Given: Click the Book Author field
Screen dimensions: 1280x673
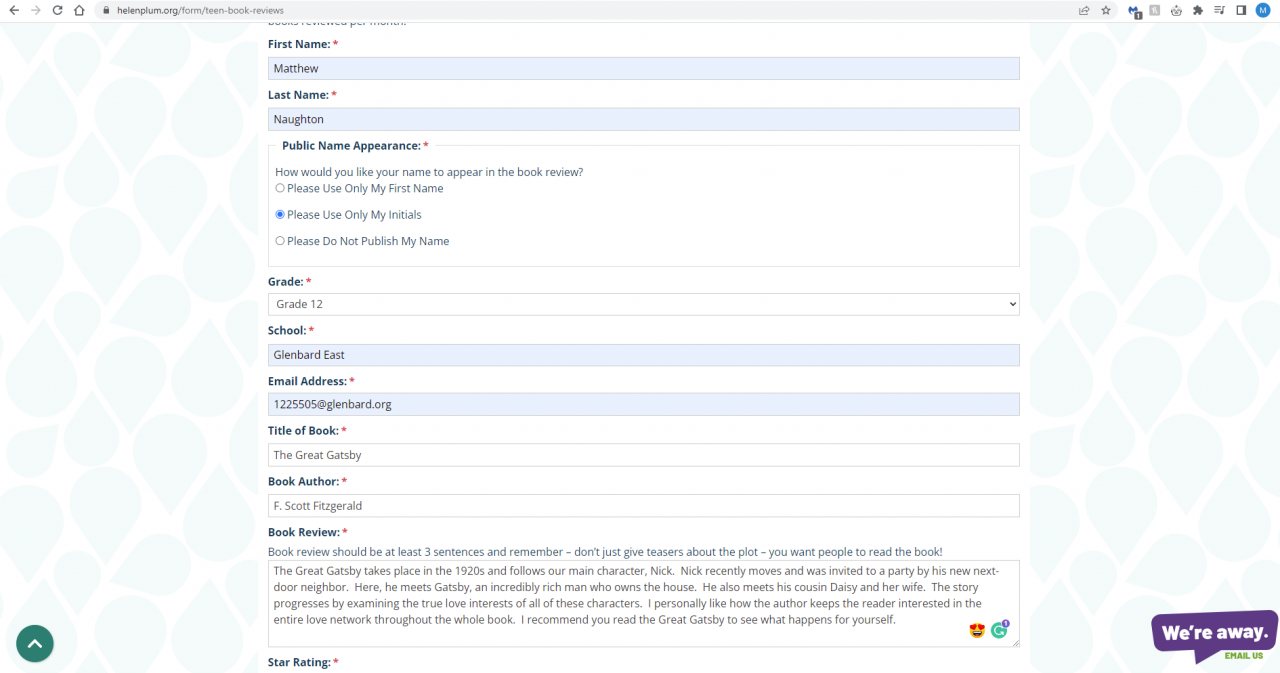Looking at the screenshot, I should tap(644, 506).
